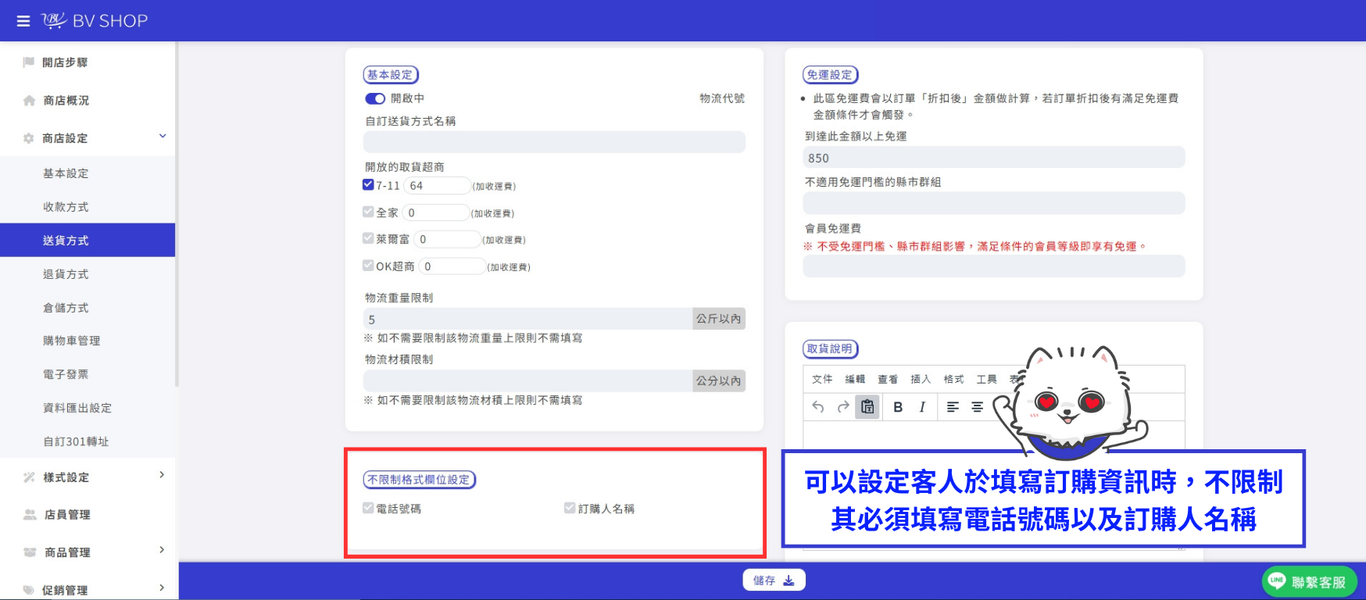Open the 插入 menu in the editor

tap(921, 380)
